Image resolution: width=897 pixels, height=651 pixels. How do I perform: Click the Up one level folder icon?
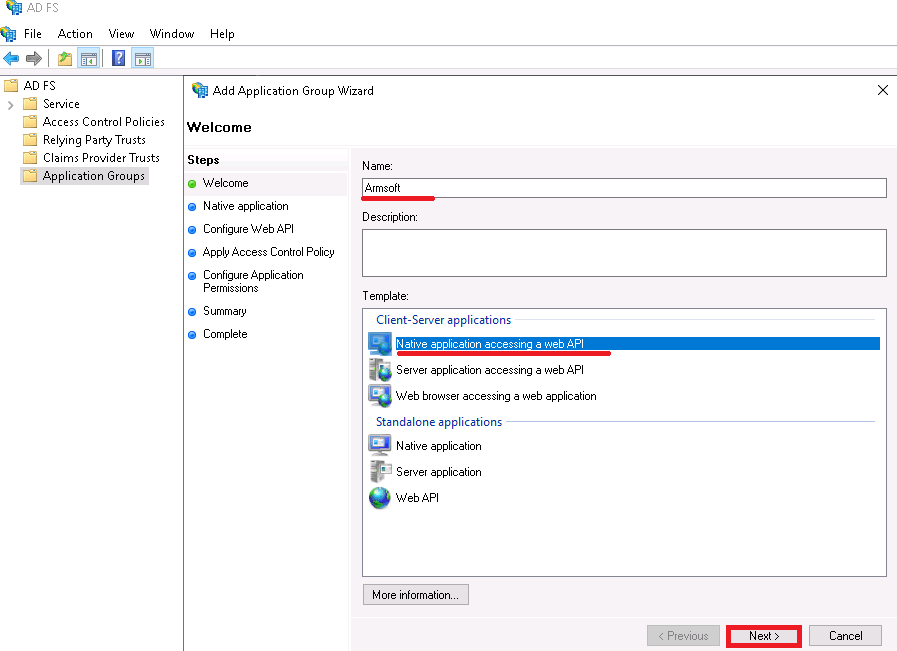tap(65, 58)
